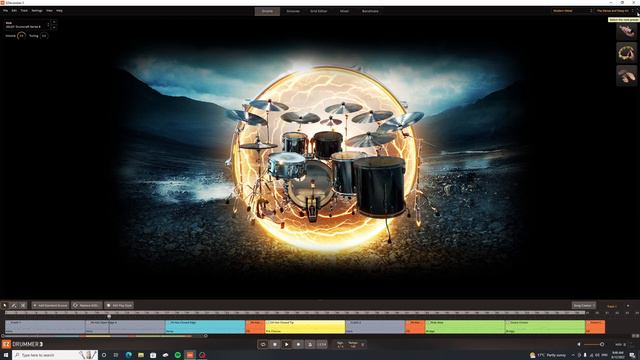The image size is (640, 360).
Task: Click the speaker icon beside the volume slider
Action: (579, 344)
